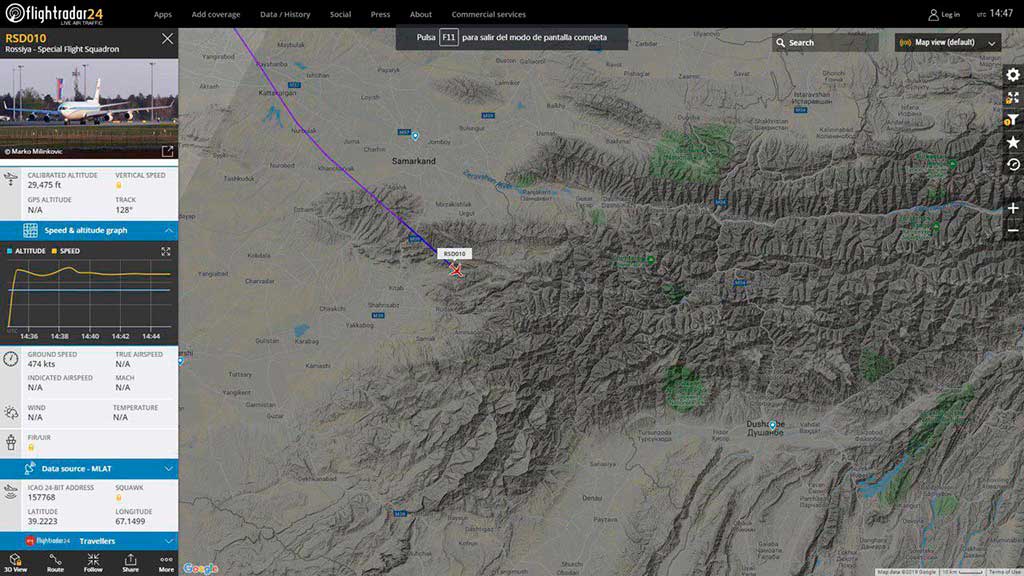Screen dimensions: 1024x576
Task: Open the Map view (default) dropdown
Action: [948, 42]
